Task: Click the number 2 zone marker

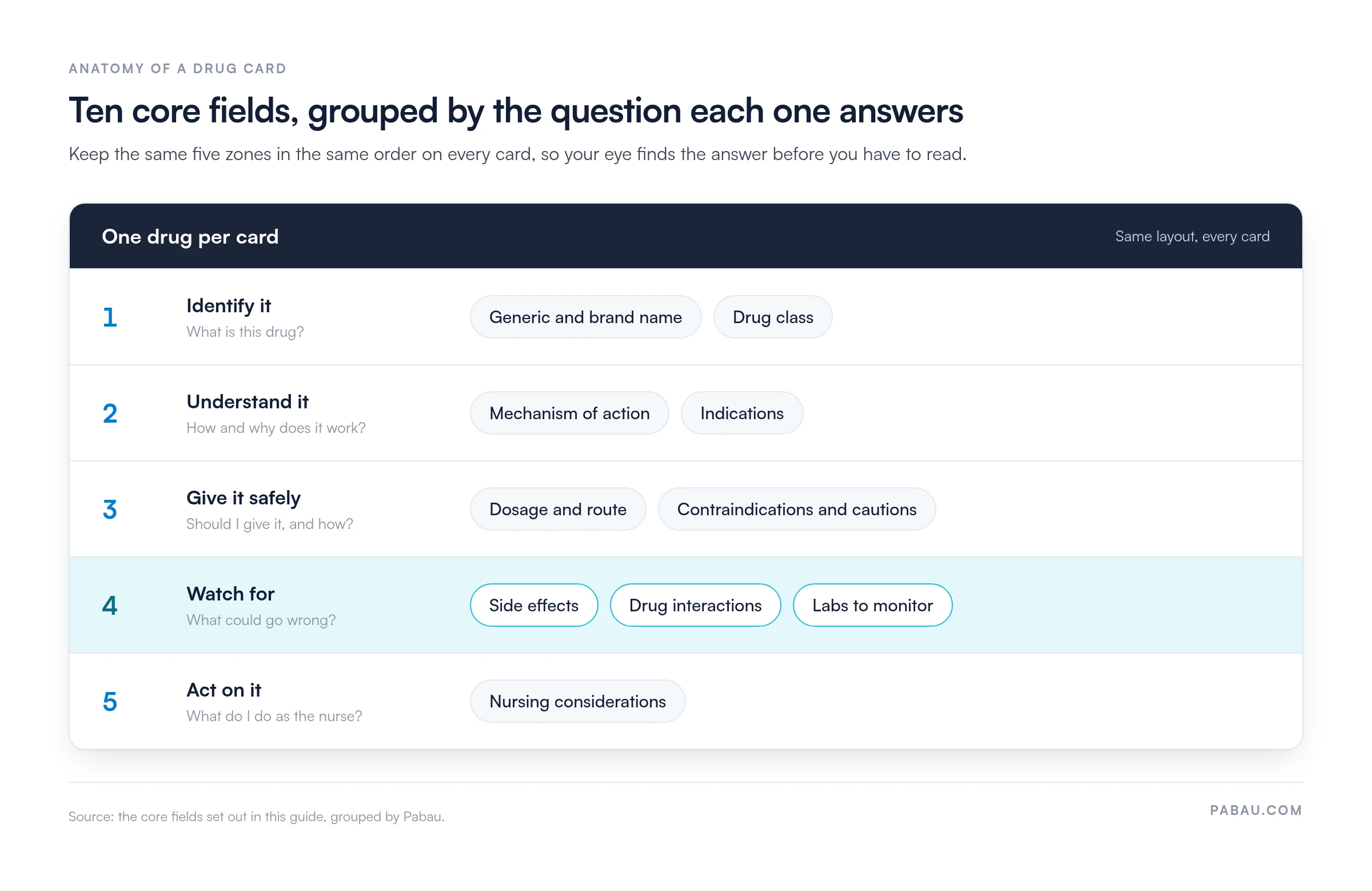Action: click(x=110, y=413)
